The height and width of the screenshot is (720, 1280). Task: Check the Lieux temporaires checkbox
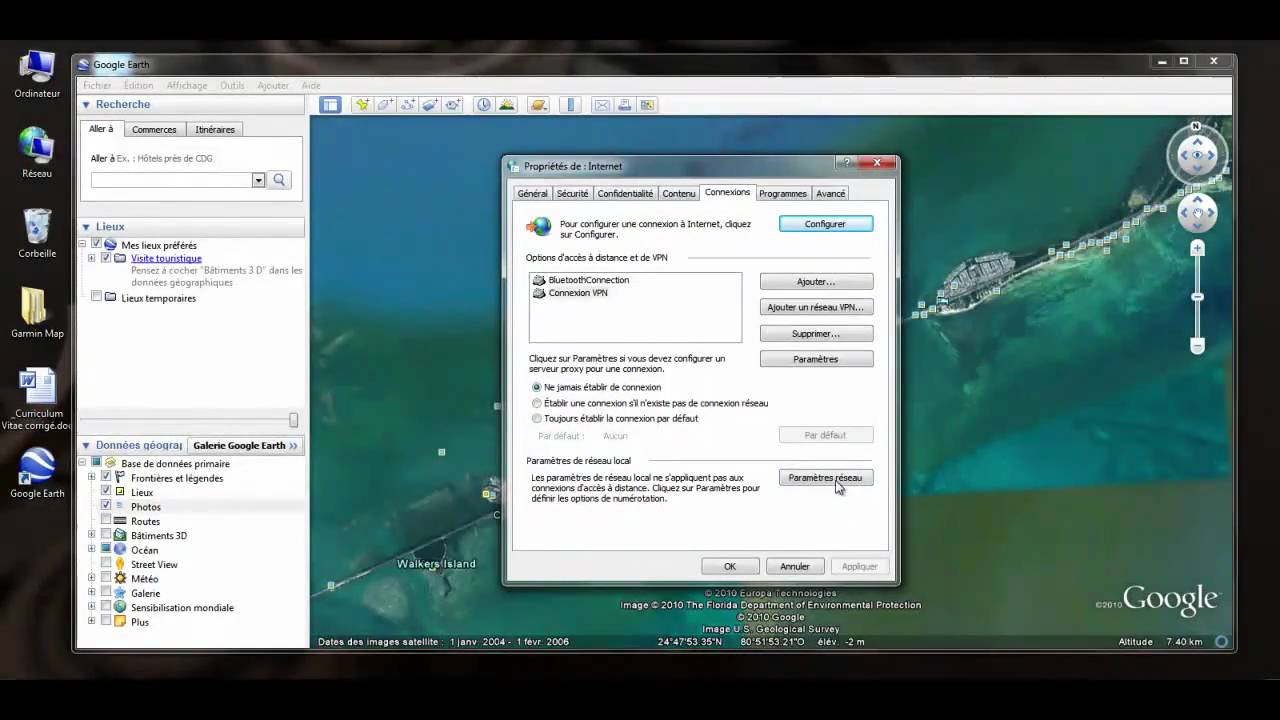[96, 297]
